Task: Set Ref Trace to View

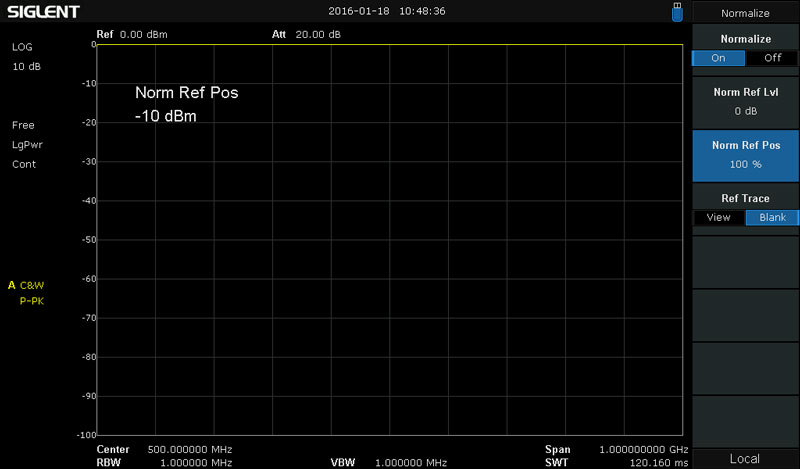Action: [718, 217]
